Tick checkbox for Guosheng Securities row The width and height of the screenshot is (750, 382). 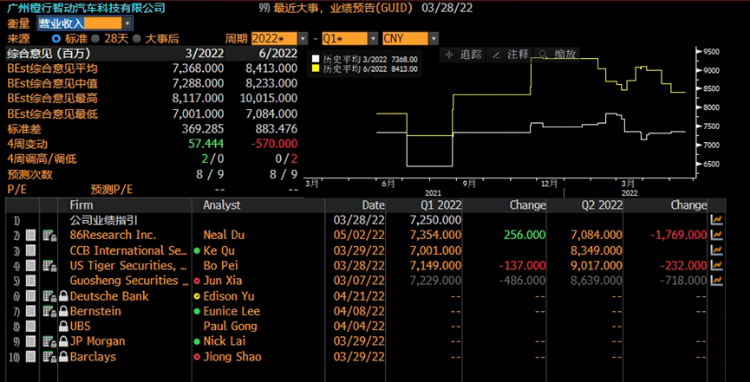31,281
